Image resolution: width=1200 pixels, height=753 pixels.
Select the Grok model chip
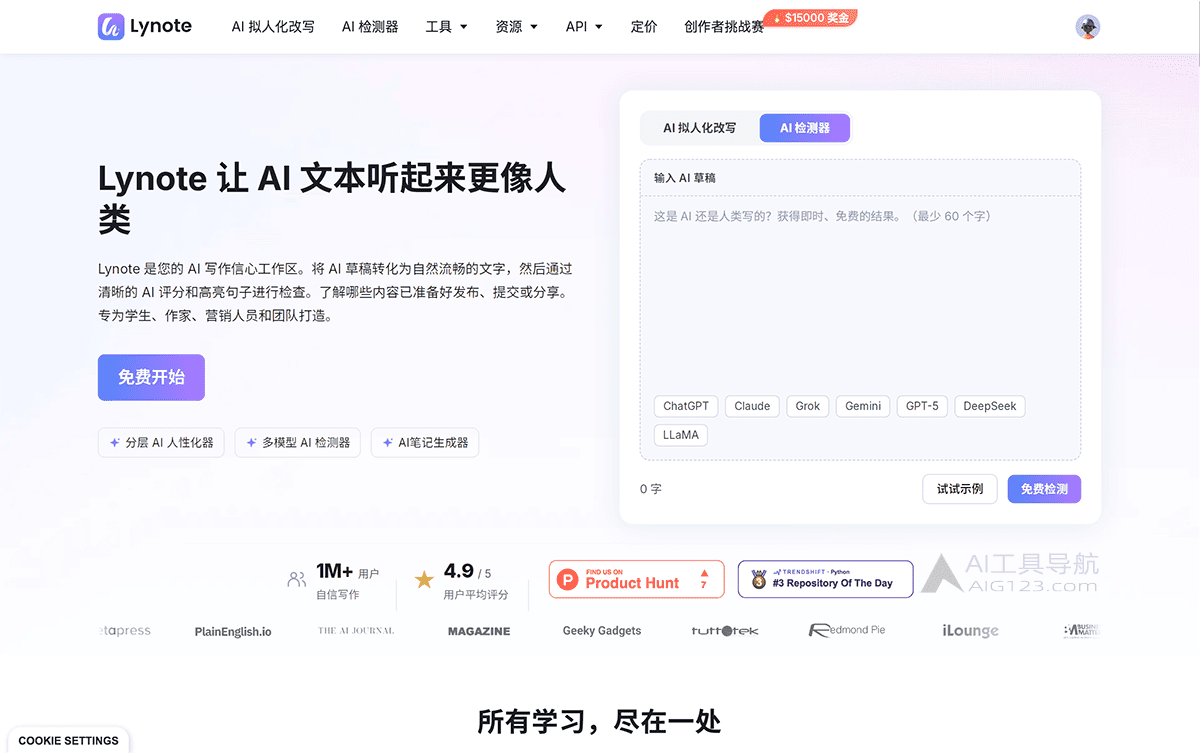coord(808,406)
